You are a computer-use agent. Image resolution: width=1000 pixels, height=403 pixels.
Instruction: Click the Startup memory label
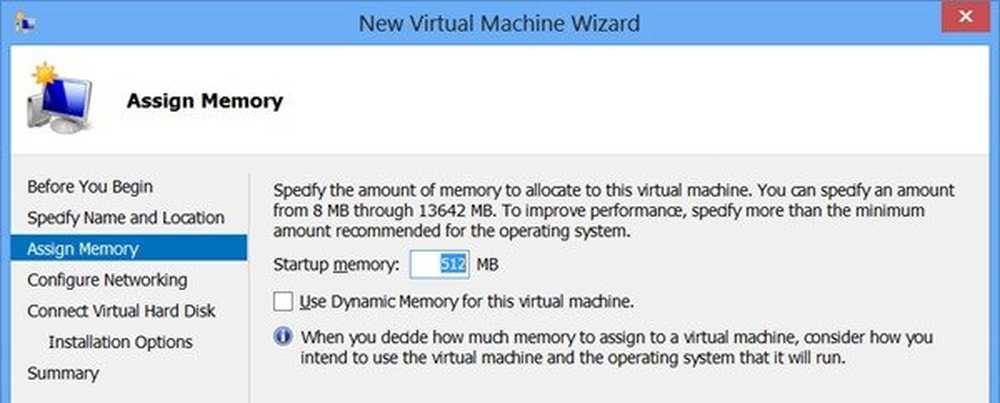coord(336,265)
